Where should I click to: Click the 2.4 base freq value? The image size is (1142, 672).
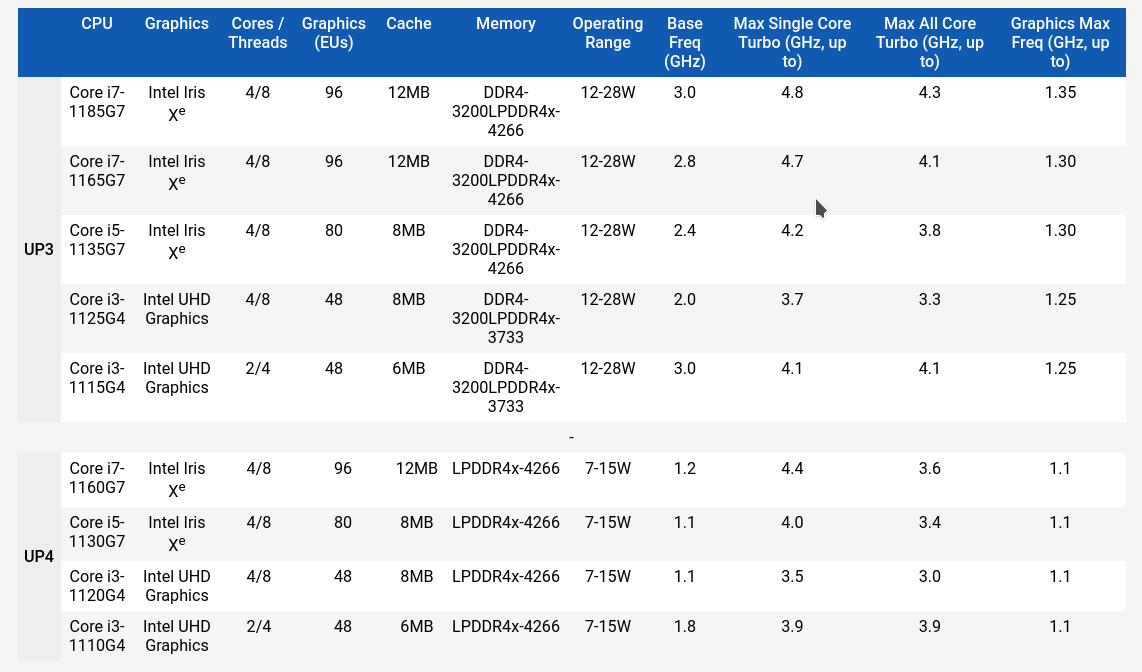click(685, 231)
